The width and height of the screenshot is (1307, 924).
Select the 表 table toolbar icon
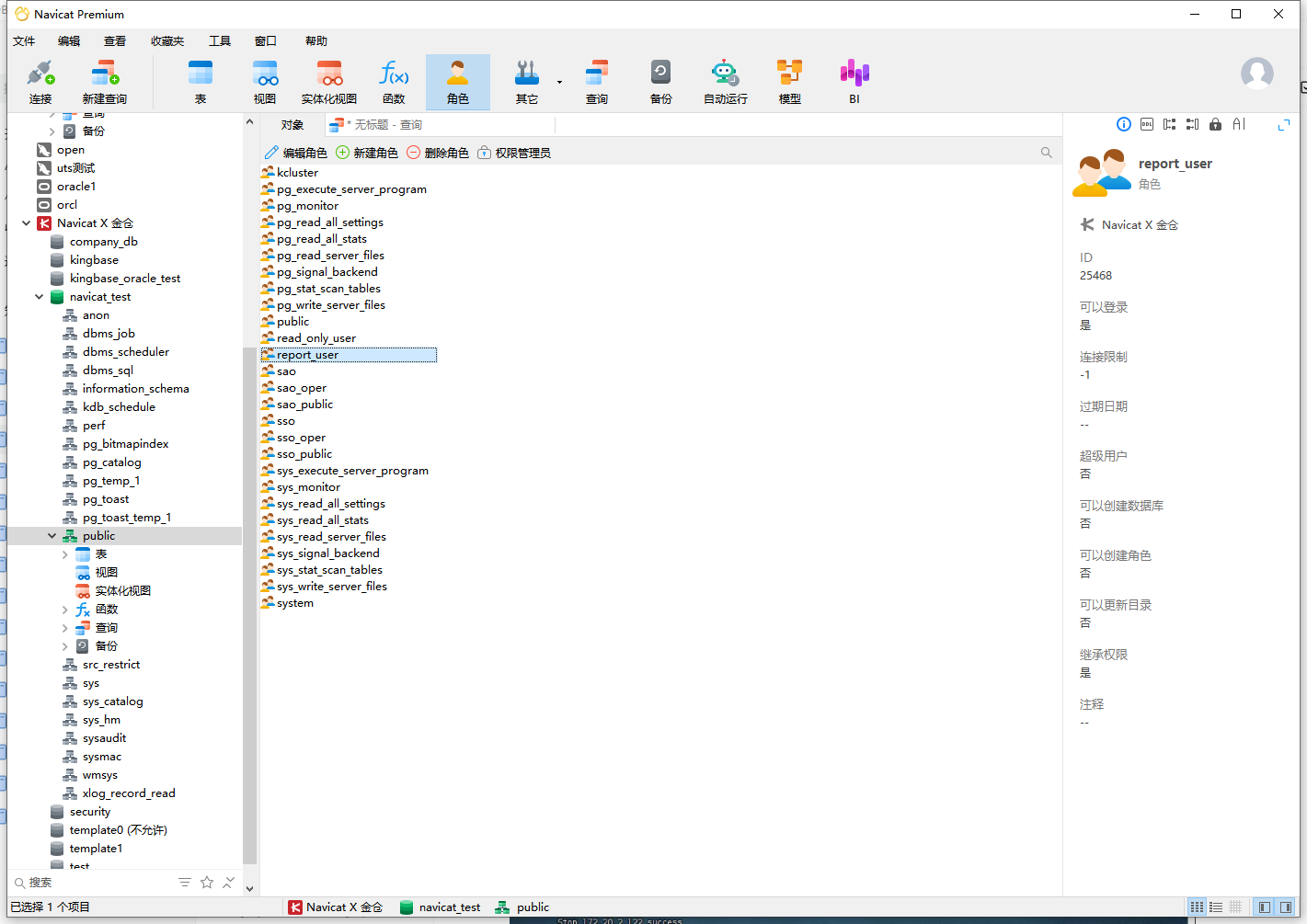(x=201, y=83)
